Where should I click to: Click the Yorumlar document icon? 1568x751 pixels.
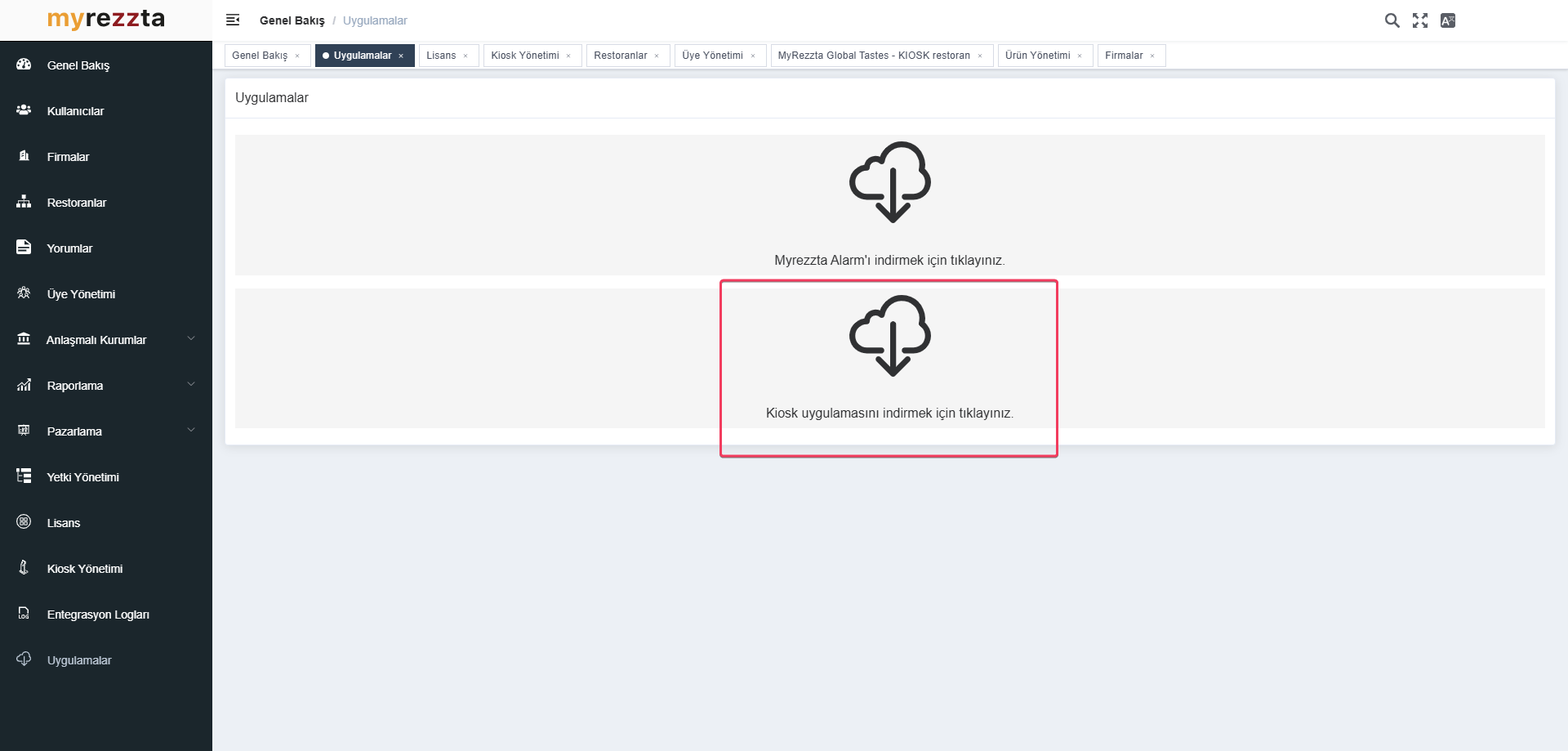tap(24, 248)
